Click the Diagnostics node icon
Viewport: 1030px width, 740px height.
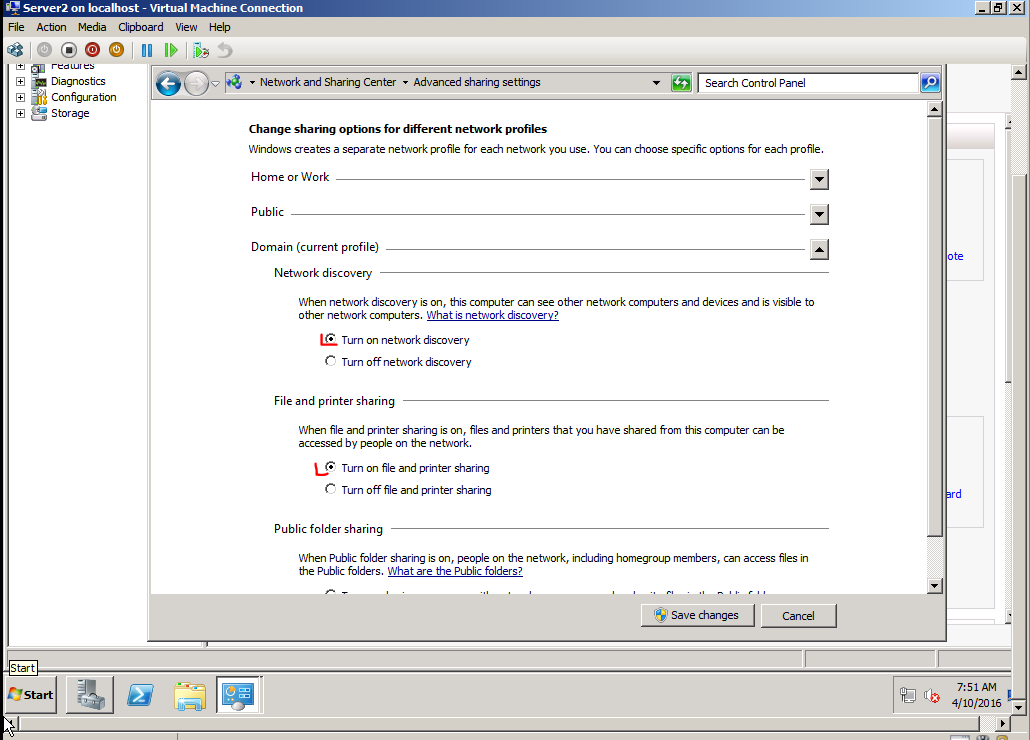pos(40,81)
